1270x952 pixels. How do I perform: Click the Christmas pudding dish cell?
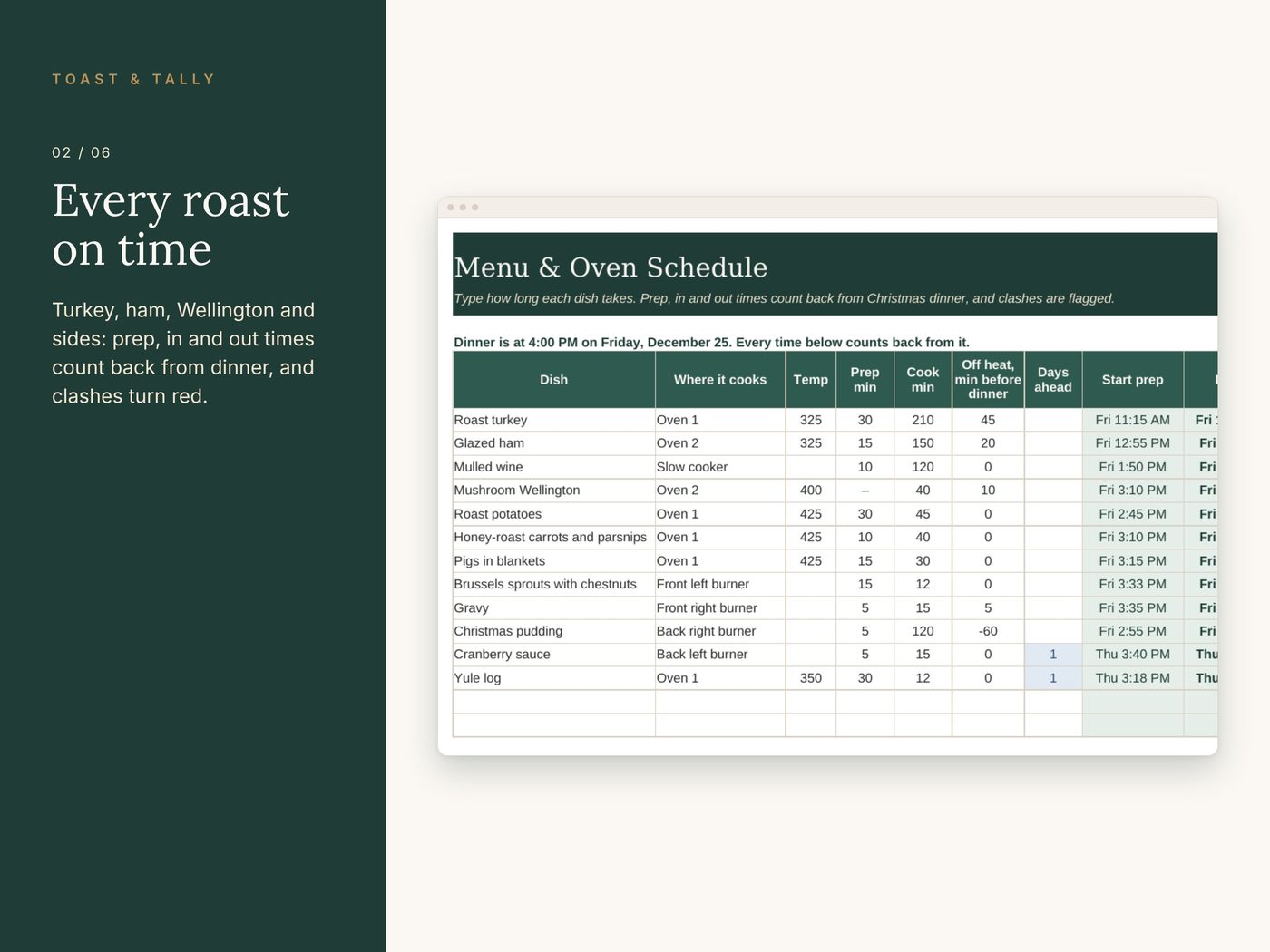(554, 631)
